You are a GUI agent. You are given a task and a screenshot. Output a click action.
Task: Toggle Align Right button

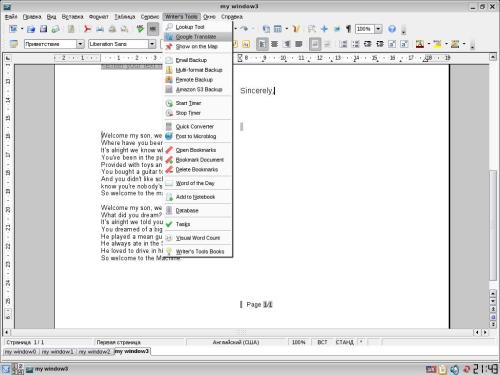click(x=287, y=44)
